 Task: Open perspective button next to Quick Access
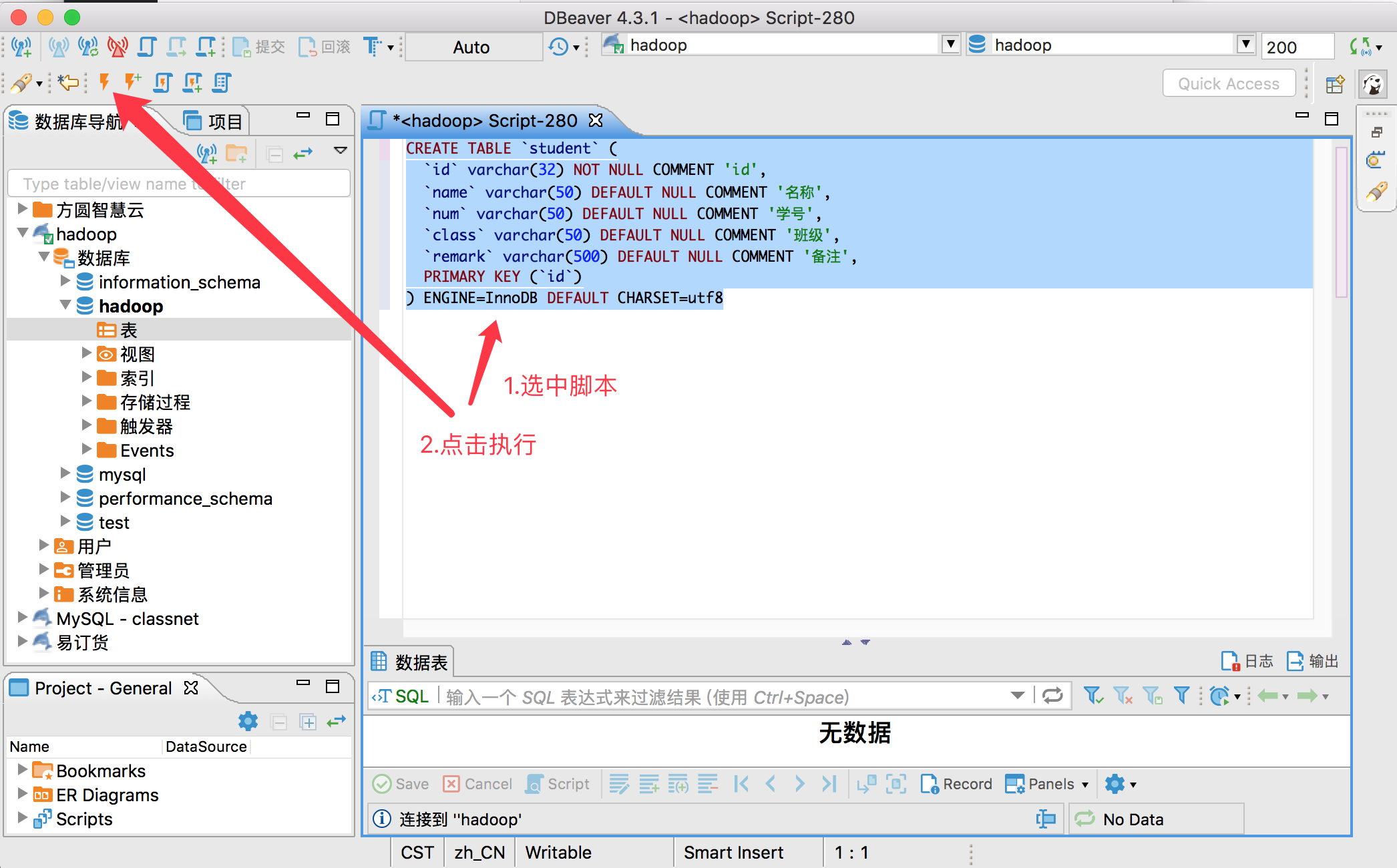coord(1334,83)
